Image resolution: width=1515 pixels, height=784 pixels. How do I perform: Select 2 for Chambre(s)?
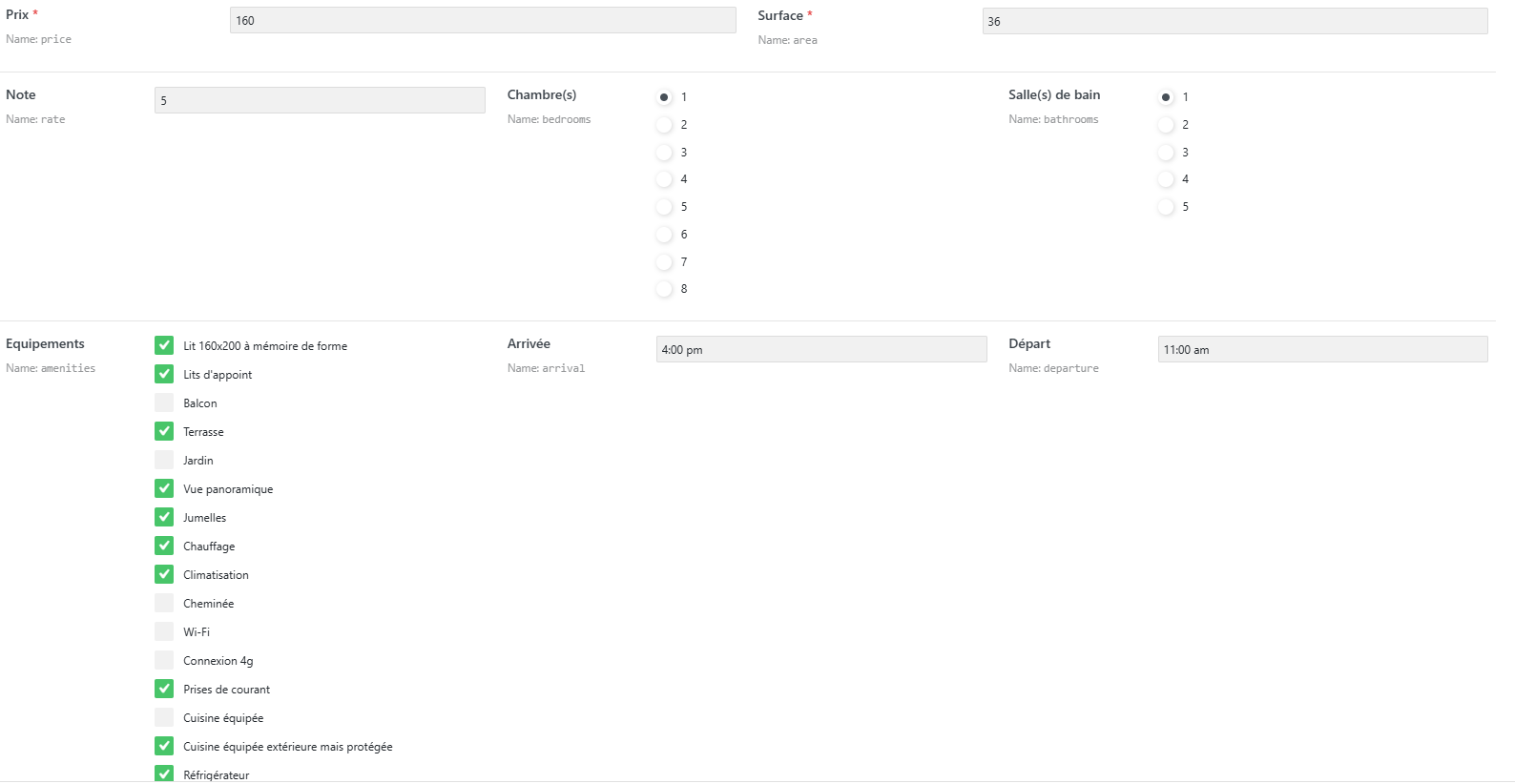click(664, 125)
